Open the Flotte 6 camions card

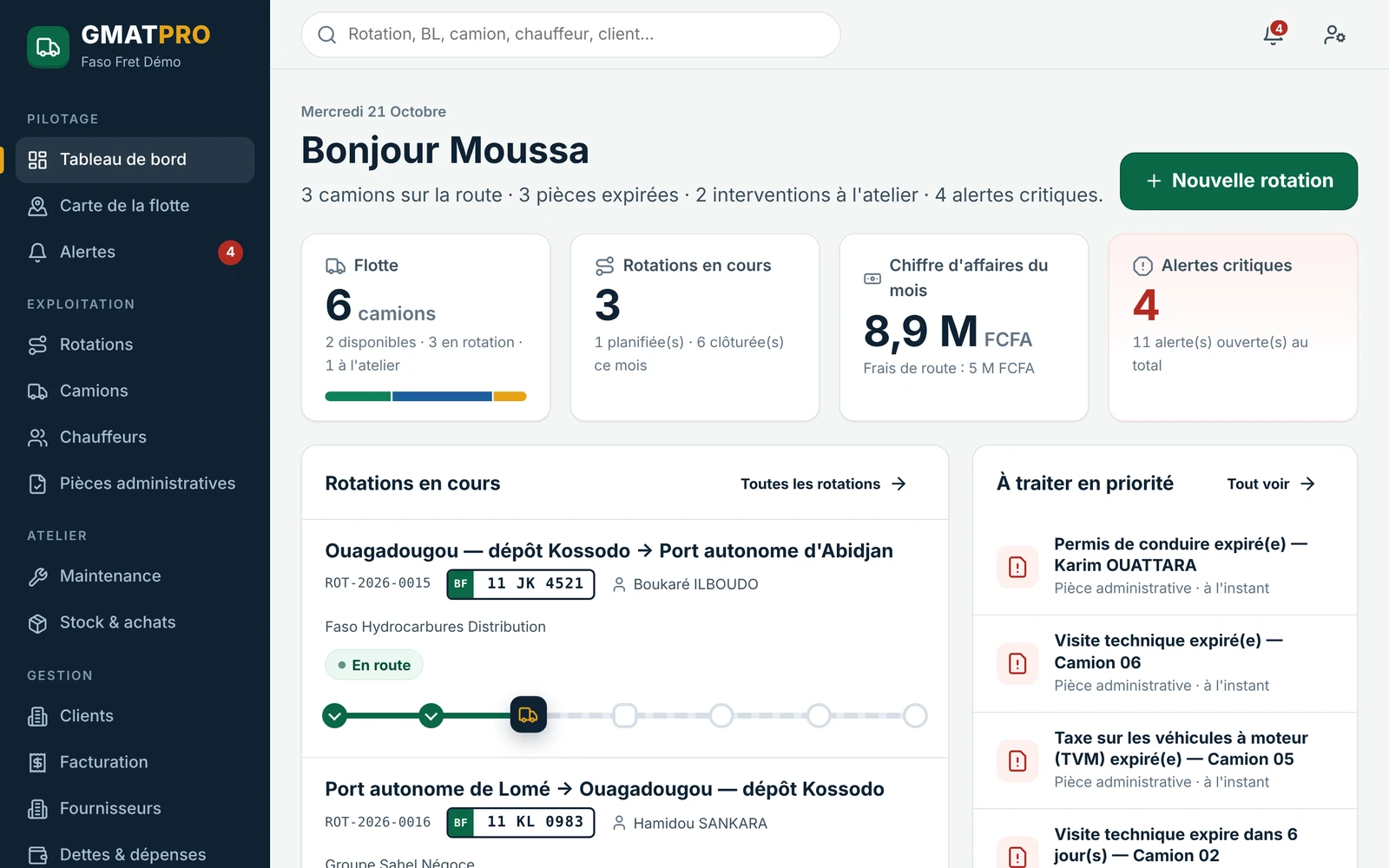point(425,327)
